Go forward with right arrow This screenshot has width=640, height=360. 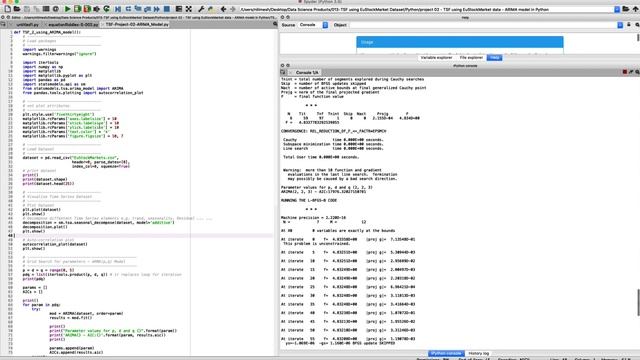tap(233, 9)
